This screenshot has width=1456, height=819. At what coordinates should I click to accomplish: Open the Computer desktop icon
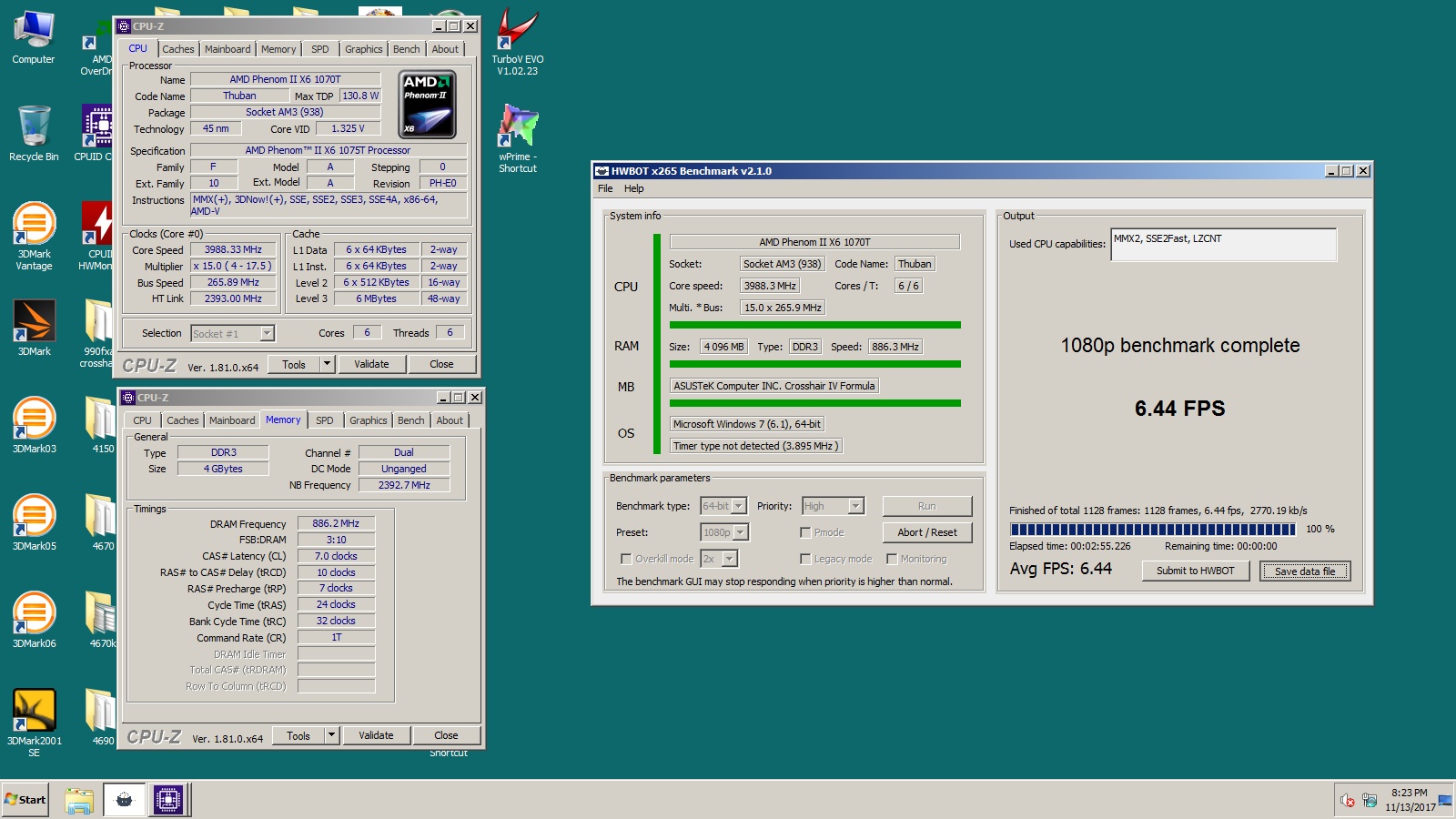[34, 38]
